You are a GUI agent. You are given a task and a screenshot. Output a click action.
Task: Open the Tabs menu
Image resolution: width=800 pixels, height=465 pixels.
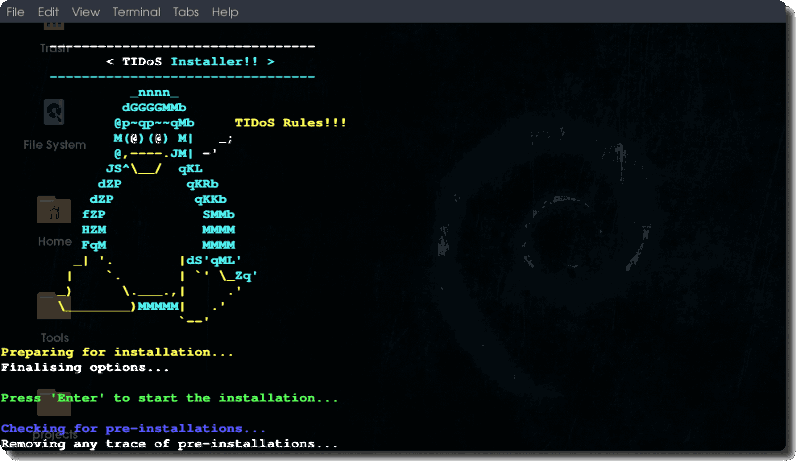click(185, 12)
